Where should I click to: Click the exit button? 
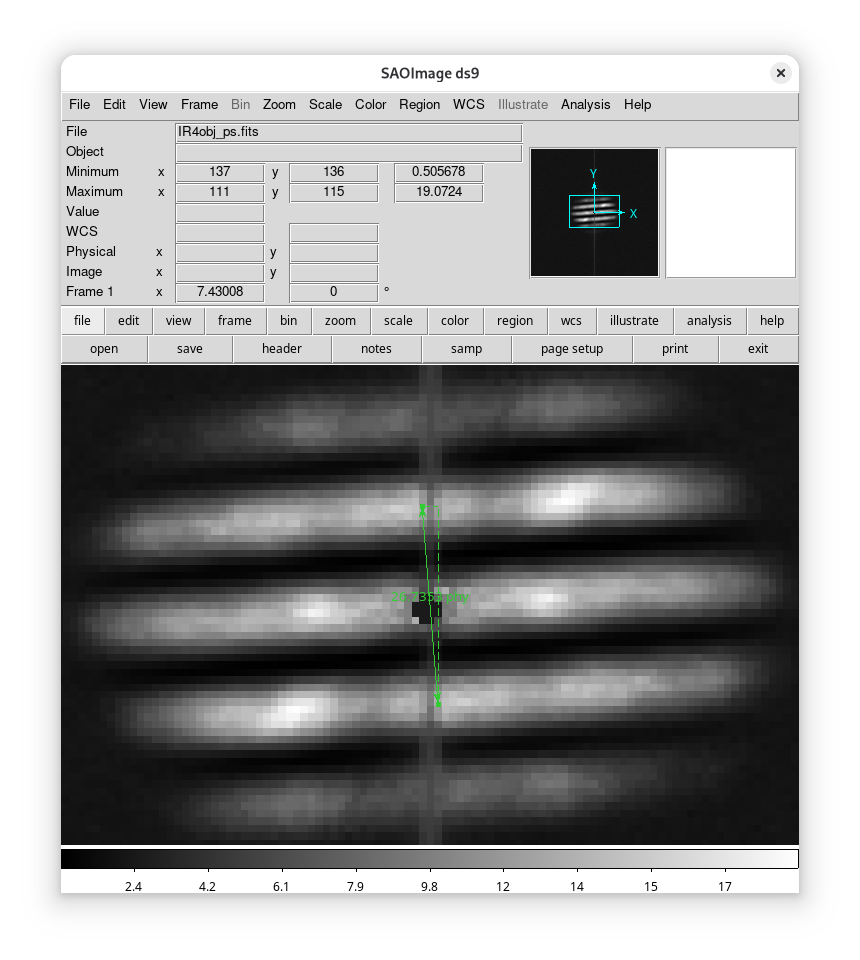758,349
